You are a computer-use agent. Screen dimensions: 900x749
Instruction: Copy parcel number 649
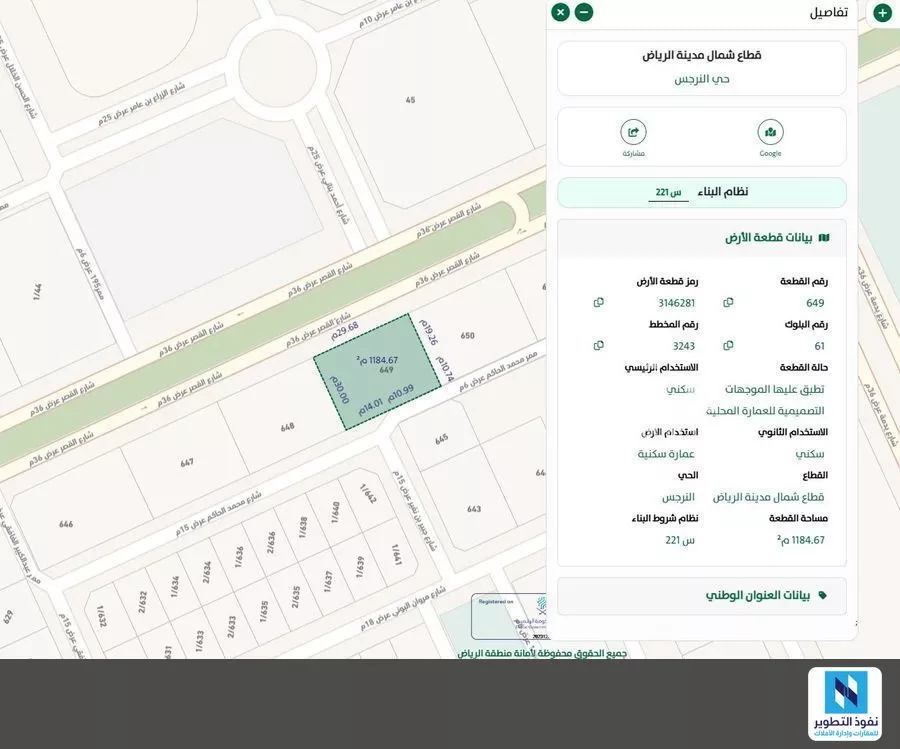click(728, 302)
